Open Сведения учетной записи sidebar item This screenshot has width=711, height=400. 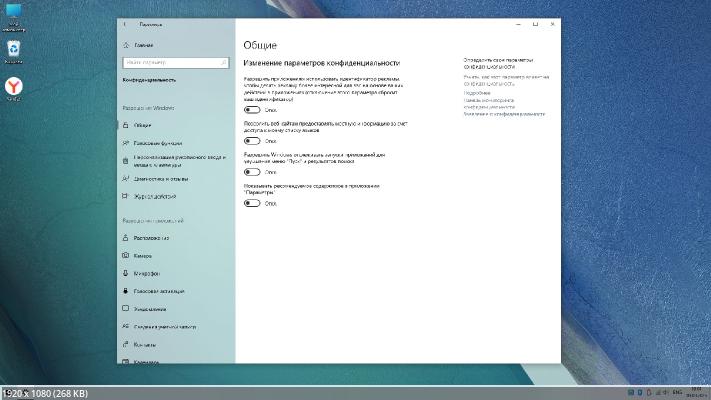164,326
